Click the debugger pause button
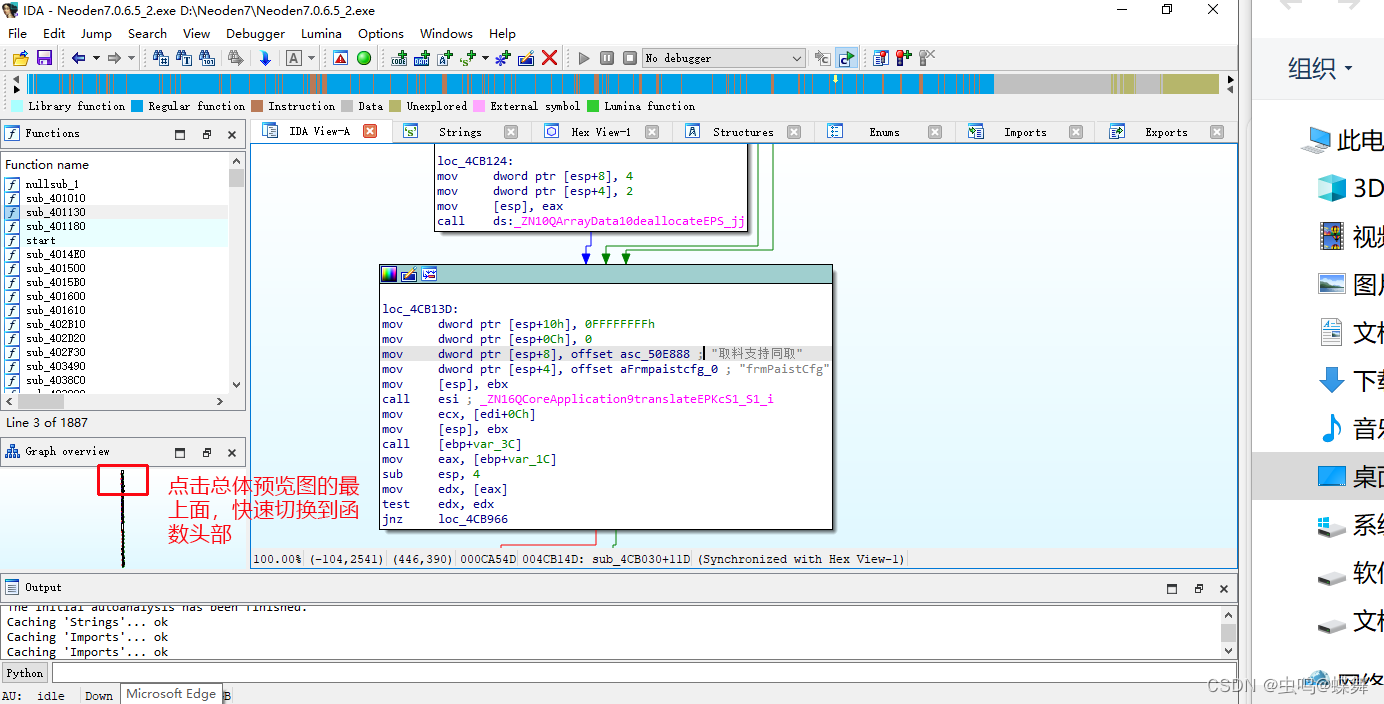This screenshot has height=704, width=1384. (x=607, y=58)
